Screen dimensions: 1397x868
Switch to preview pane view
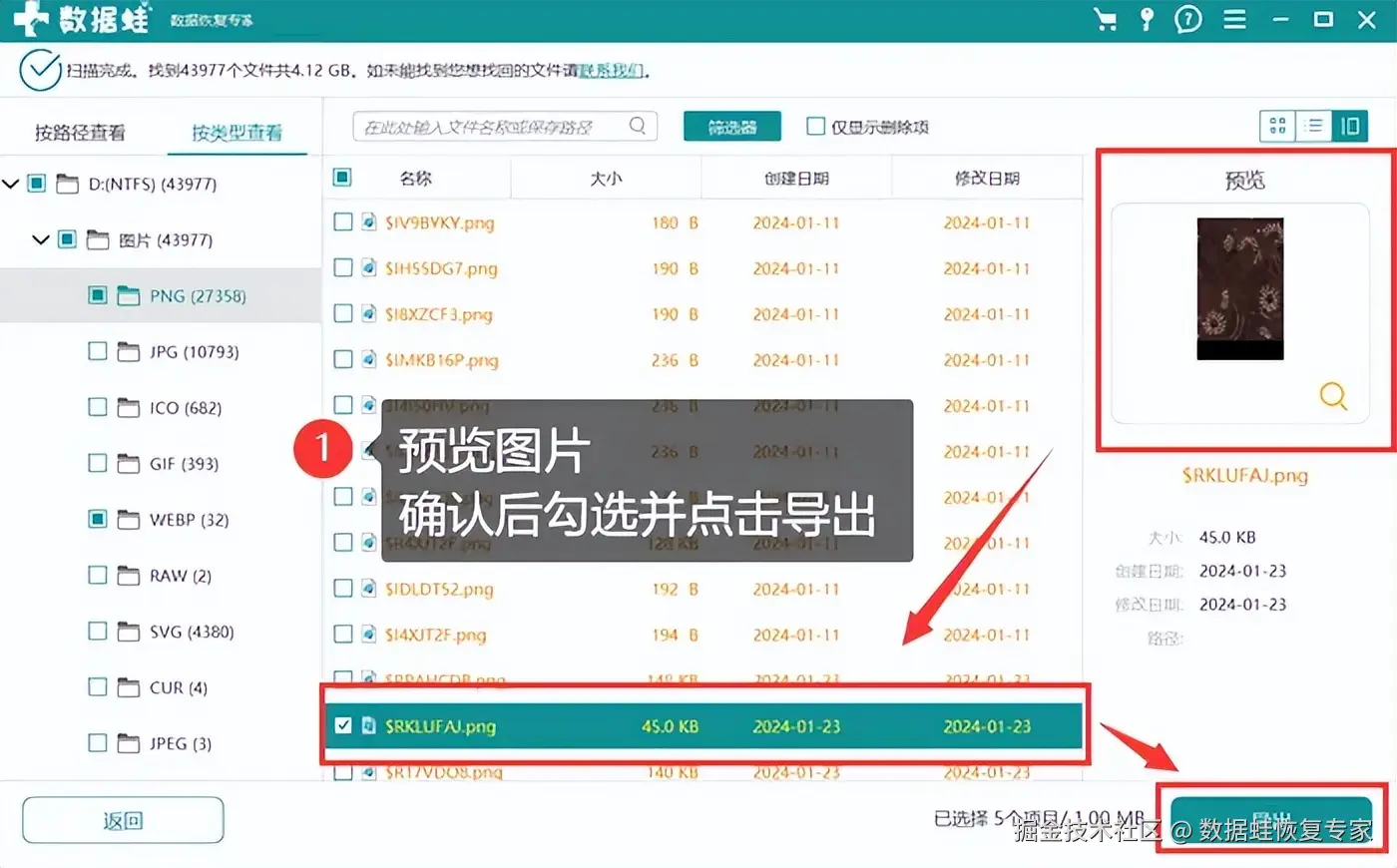click(x=1350, y=126)
